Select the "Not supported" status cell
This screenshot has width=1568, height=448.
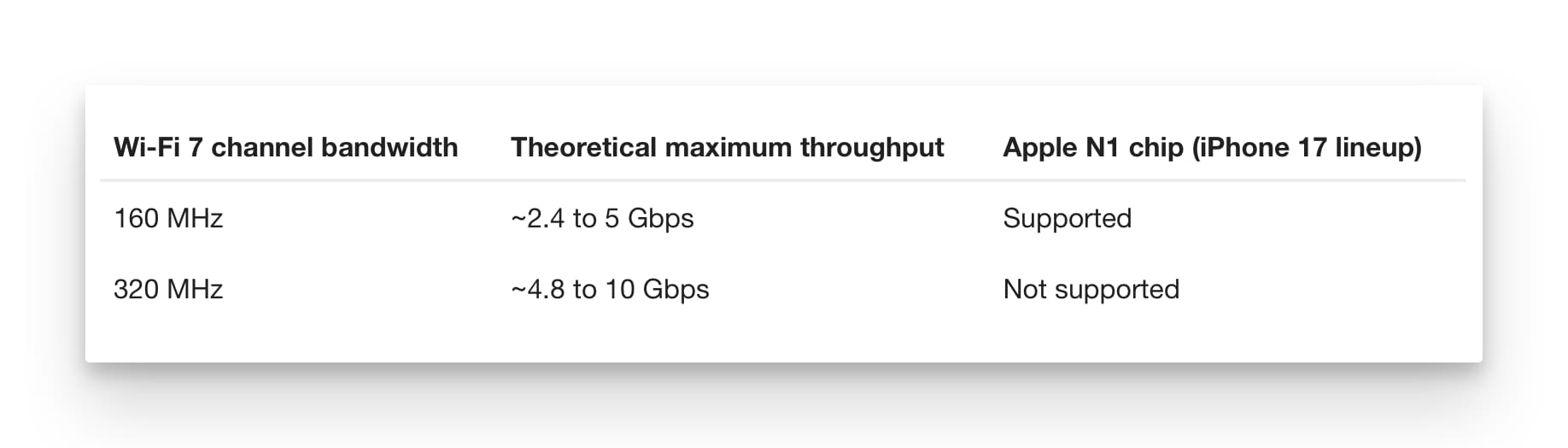[1091, 289]
